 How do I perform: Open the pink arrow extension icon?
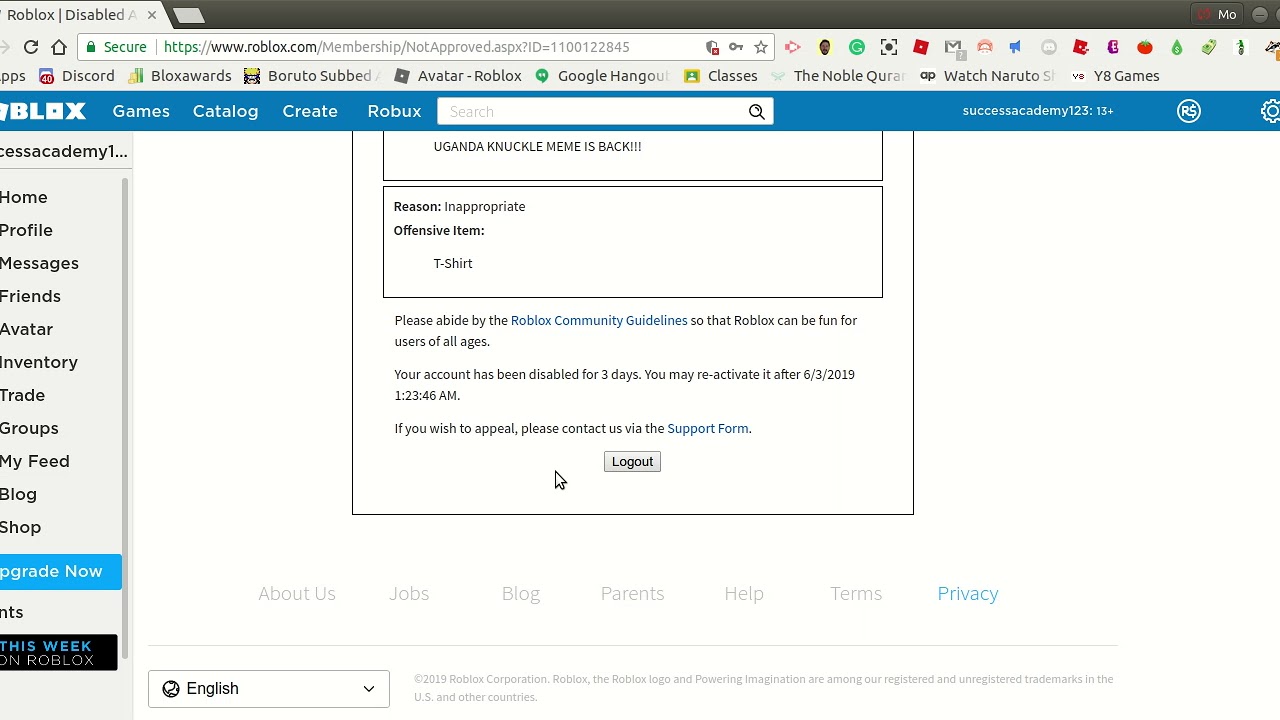(x=793, y=47)
